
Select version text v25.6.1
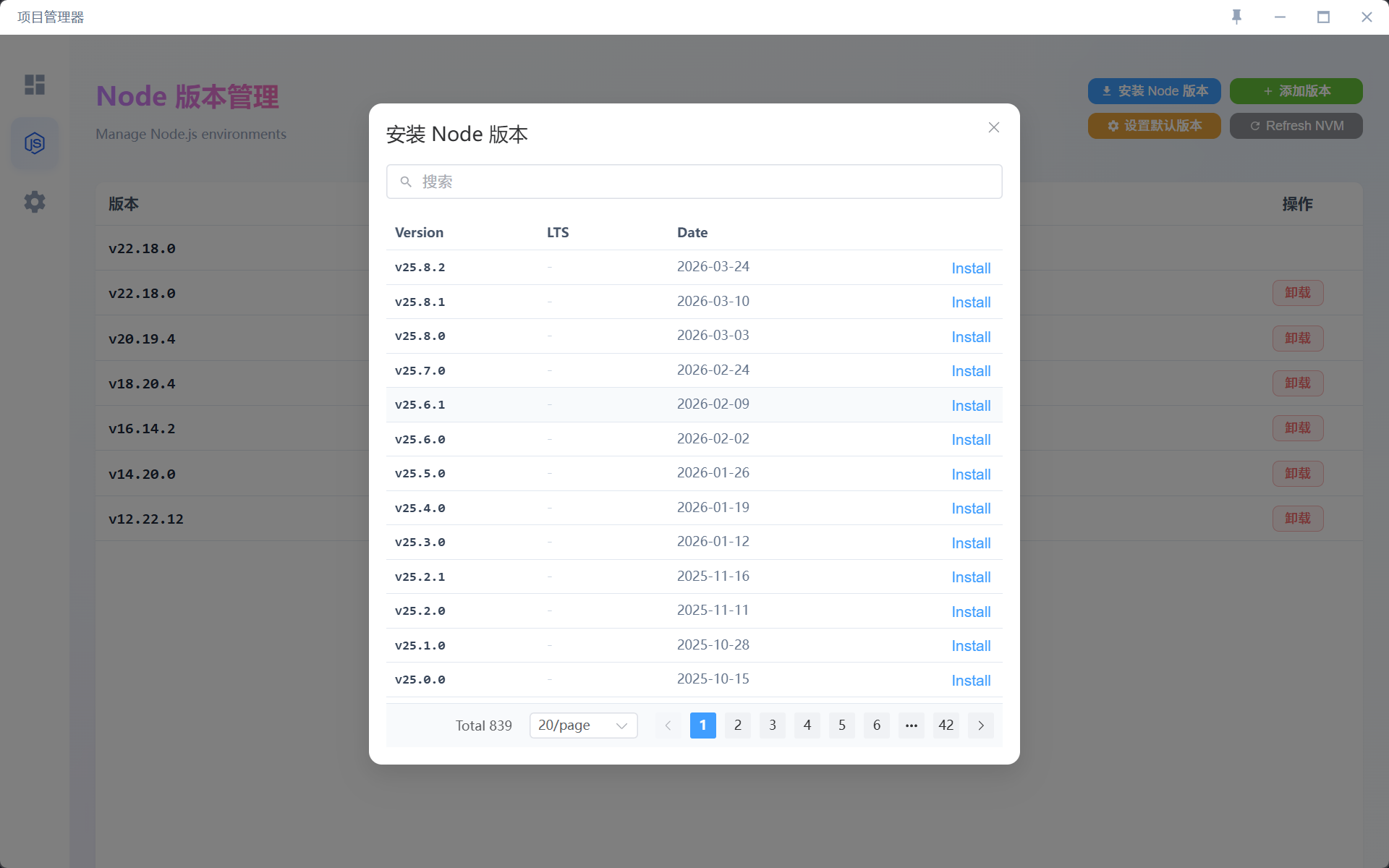[x=420, y=405]
